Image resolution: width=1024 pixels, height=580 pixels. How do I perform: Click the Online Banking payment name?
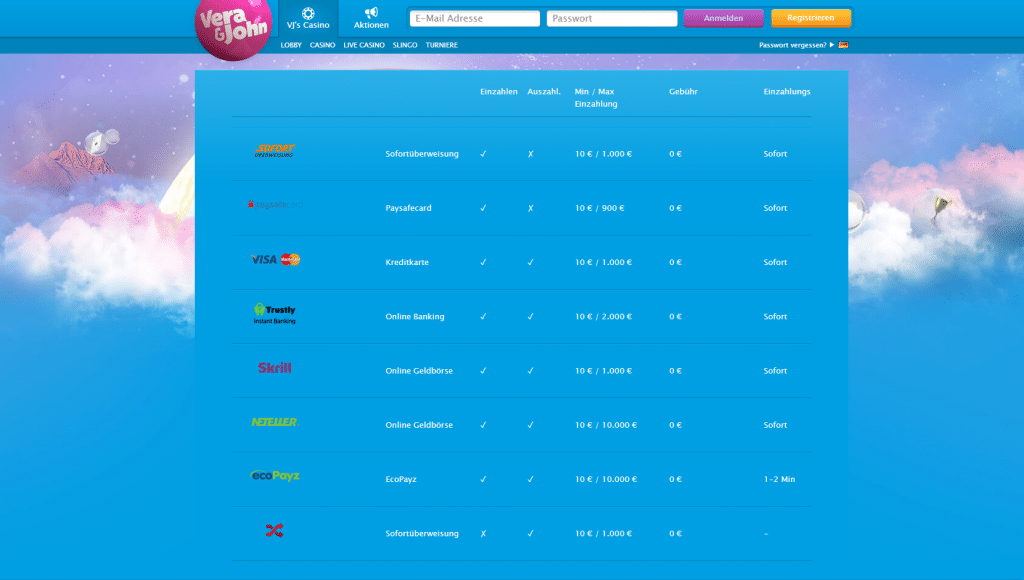[415, 316]
